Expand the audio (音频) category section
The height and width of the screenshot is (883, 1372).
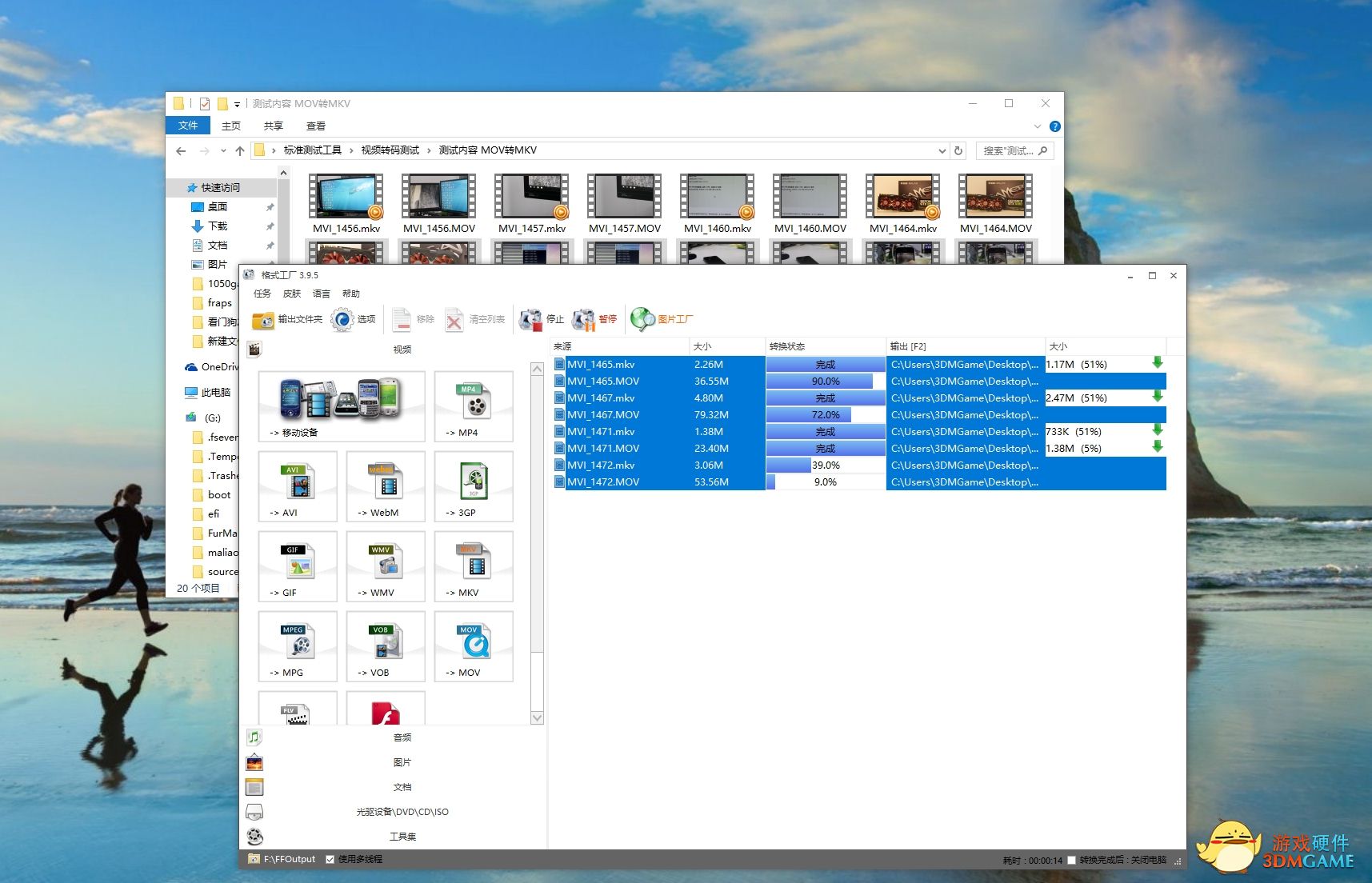tap(402, 737)
